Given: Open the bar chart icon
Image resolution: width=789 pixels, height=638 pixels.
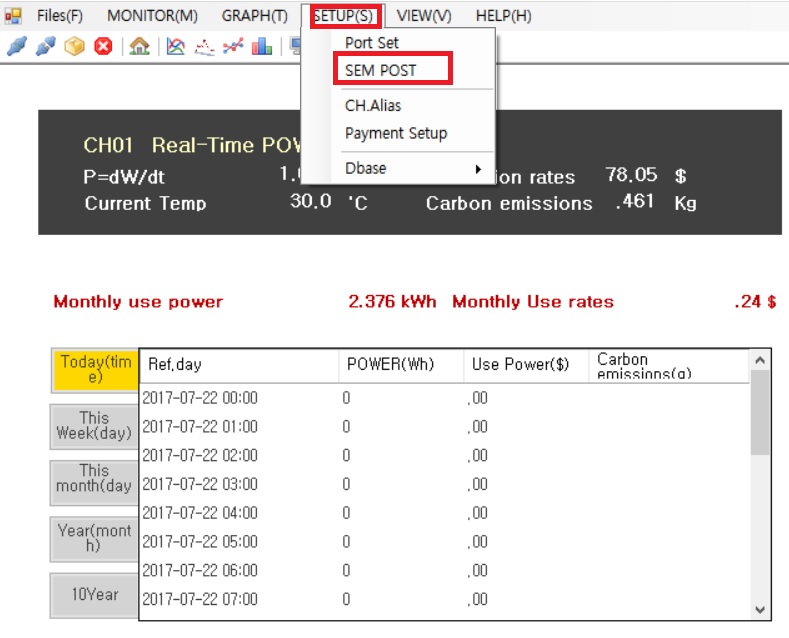Looking at the screenshot, I should tap(262, 46).
